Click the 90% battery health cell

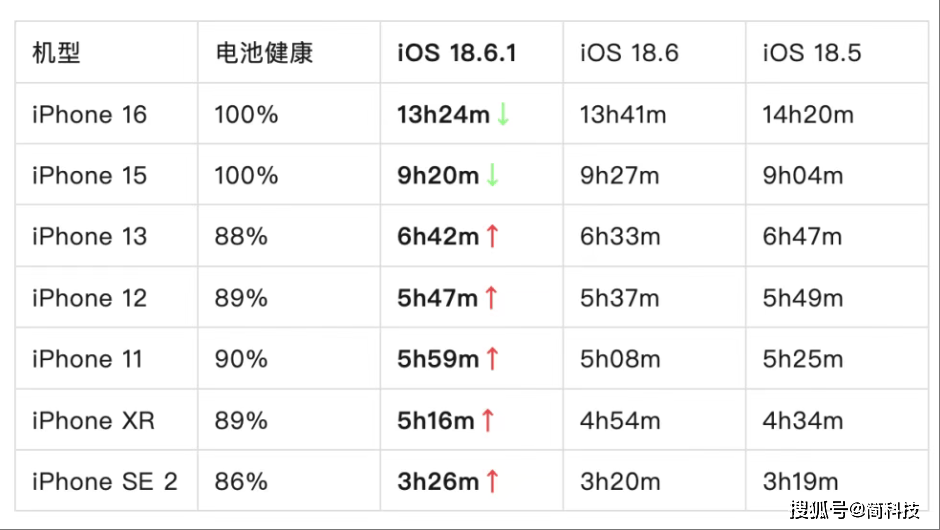click(x=241, y=359)
